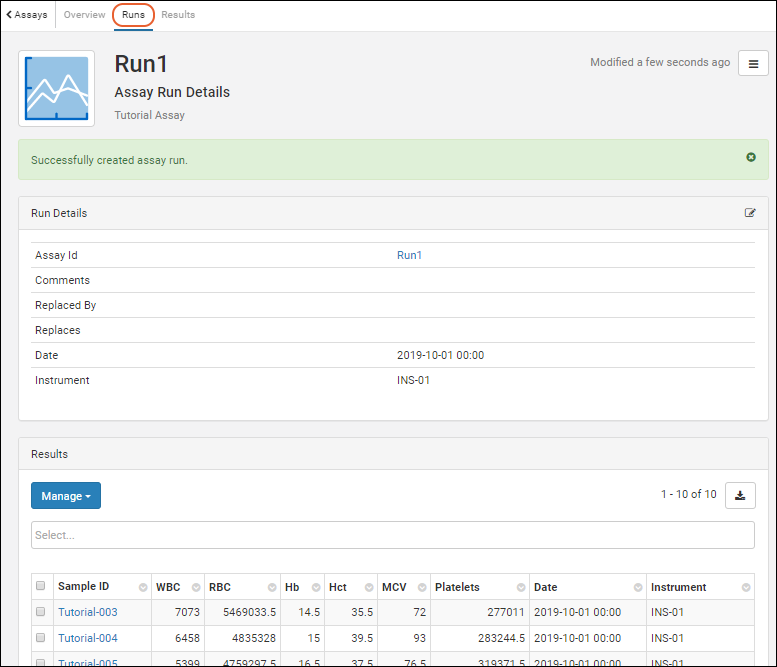This screenshot has width=777, height=667.
Task: Click the Select... filter input field
Action: click(392, 535)
